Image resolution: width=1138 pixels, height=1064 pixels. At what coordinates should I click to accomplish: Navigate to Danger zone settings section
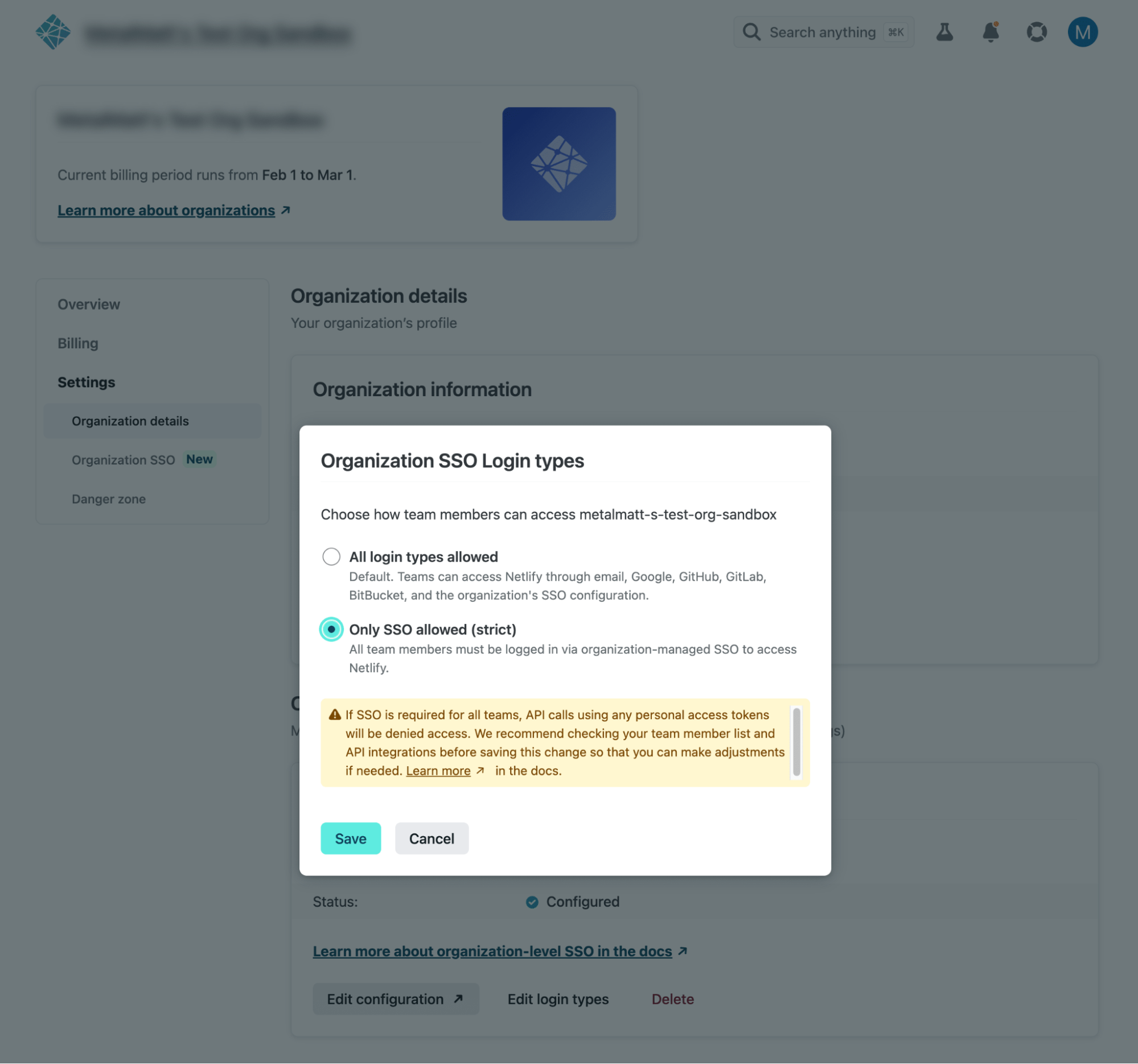[108, 497]
